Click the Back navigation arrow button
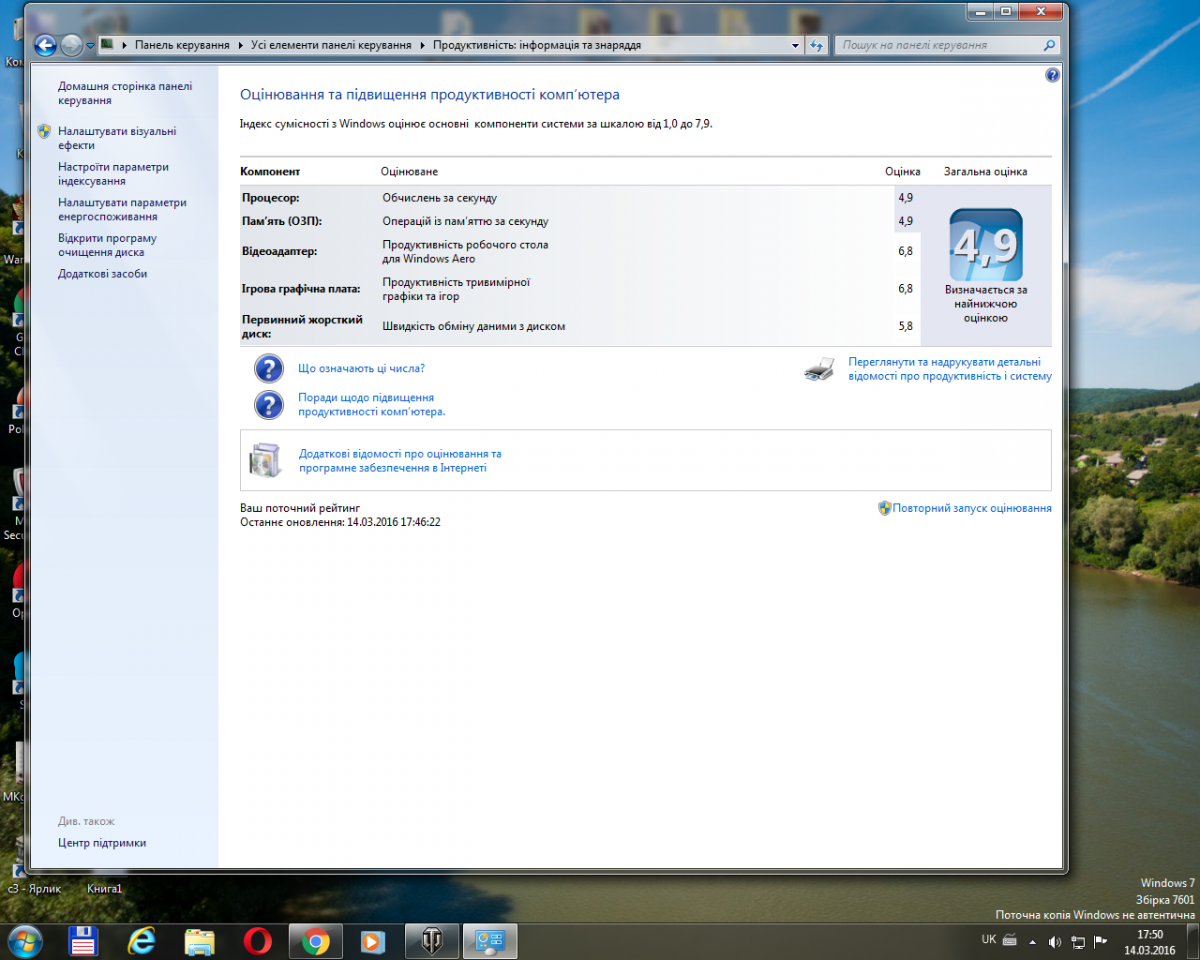 [45, 45]
